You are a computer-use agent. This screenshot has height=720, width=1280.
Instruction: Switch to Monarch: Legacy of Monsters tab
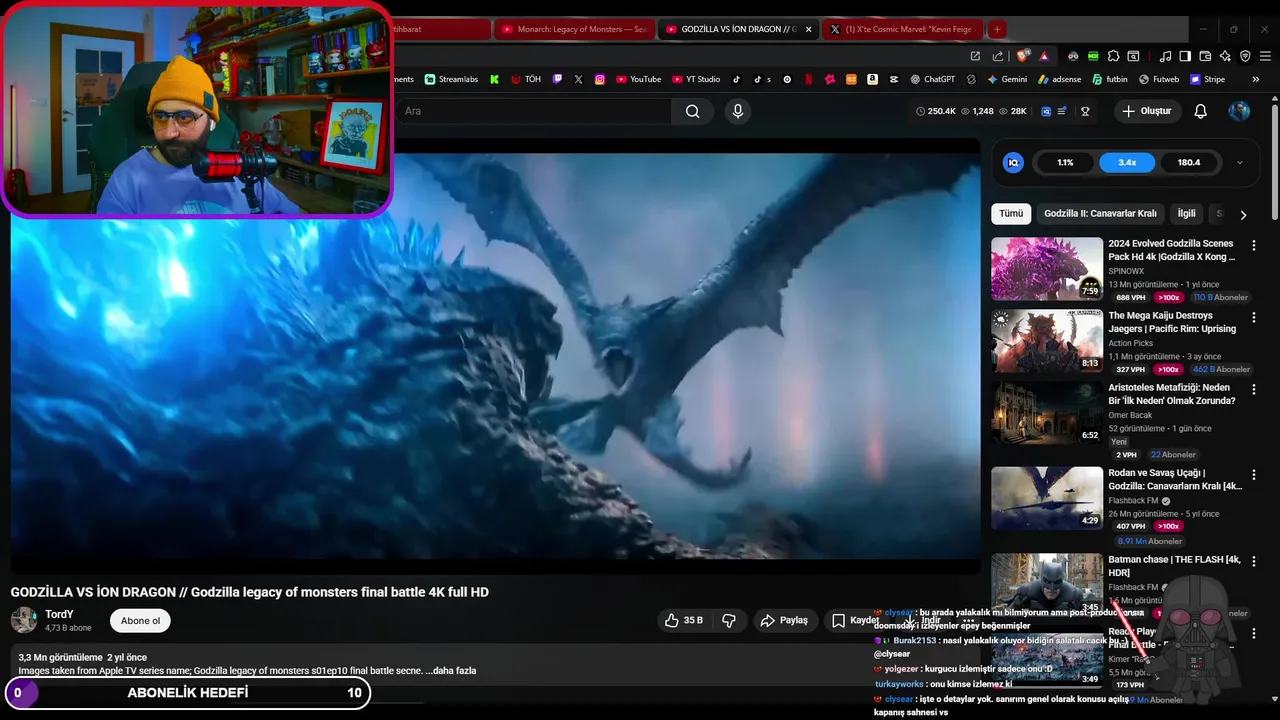(x=574, y=29)
